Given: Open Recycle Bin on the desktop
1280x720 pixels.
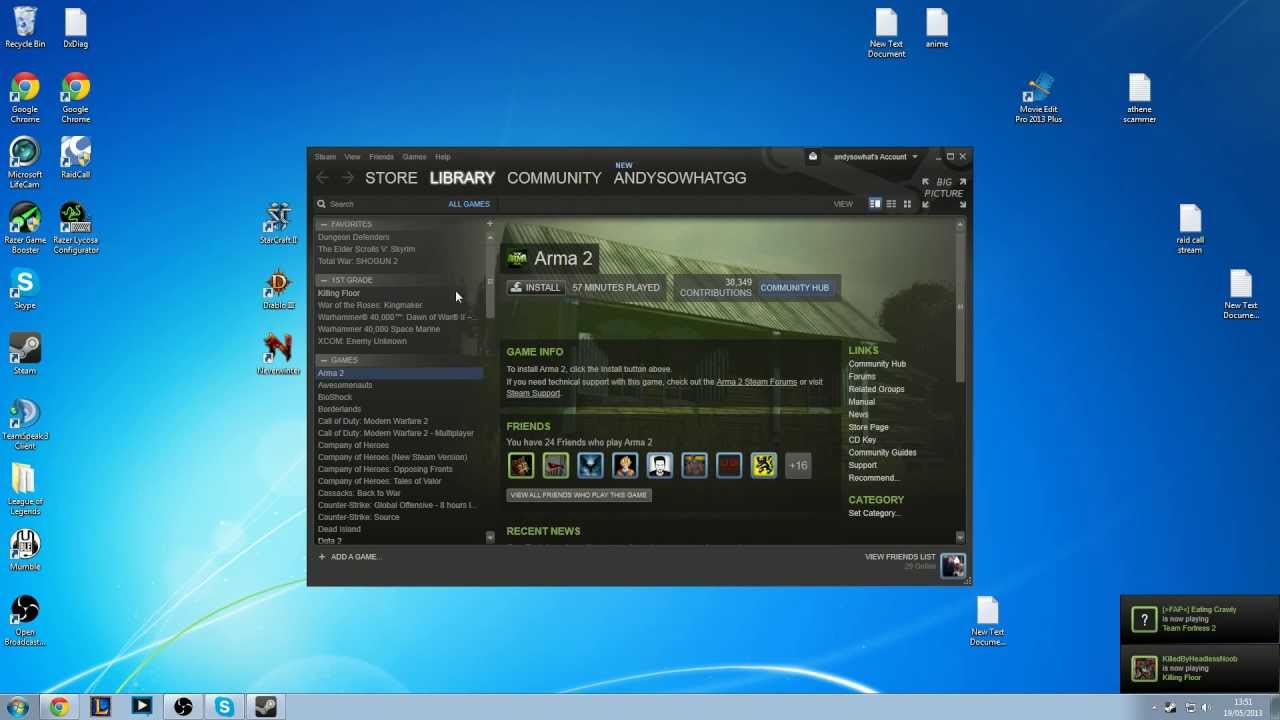Looking at the screenshot, I should 25,28.
